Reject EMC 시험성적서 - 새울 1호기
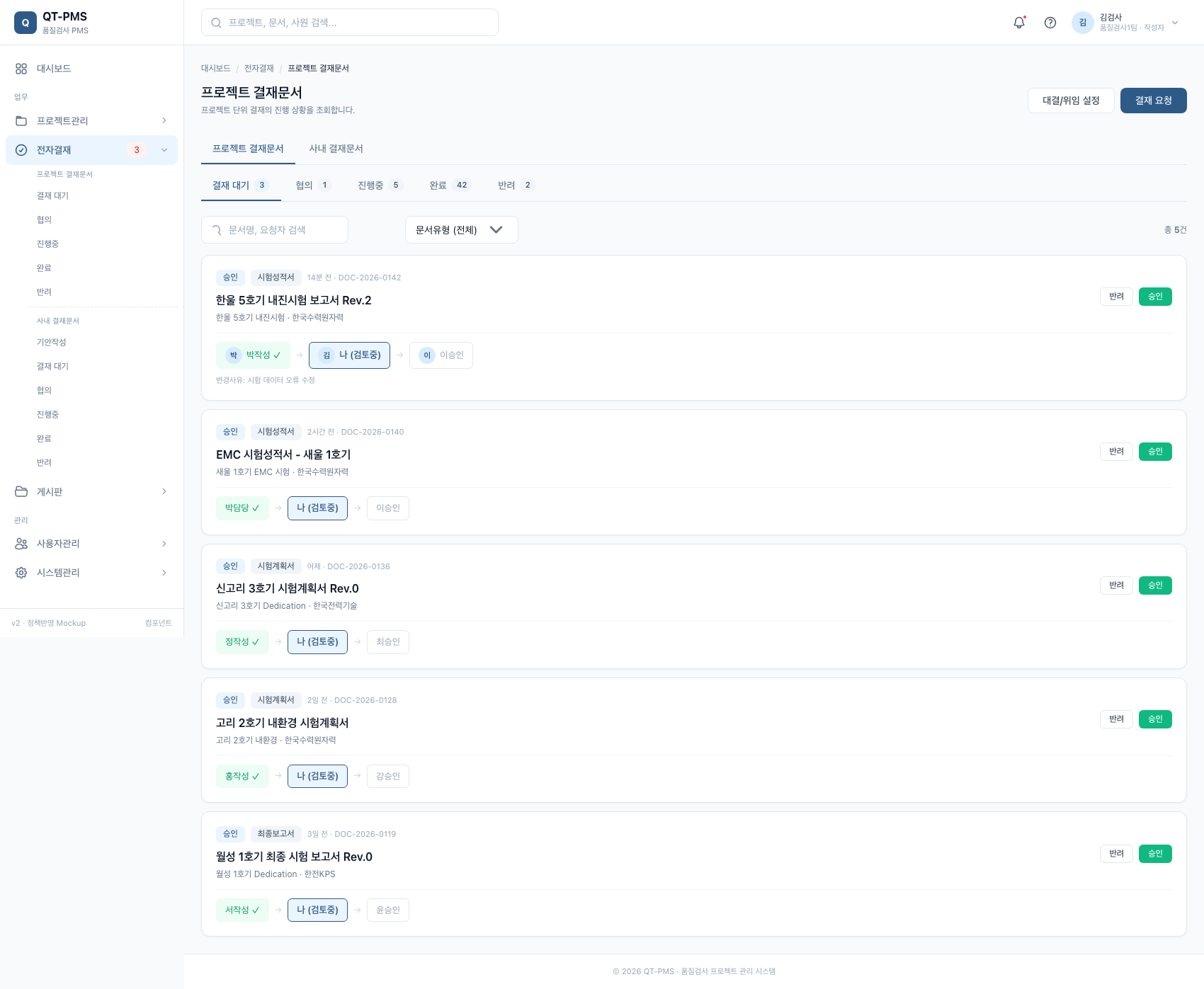This screenshot has width=1204, height=989. click(x=1116, y=452)
